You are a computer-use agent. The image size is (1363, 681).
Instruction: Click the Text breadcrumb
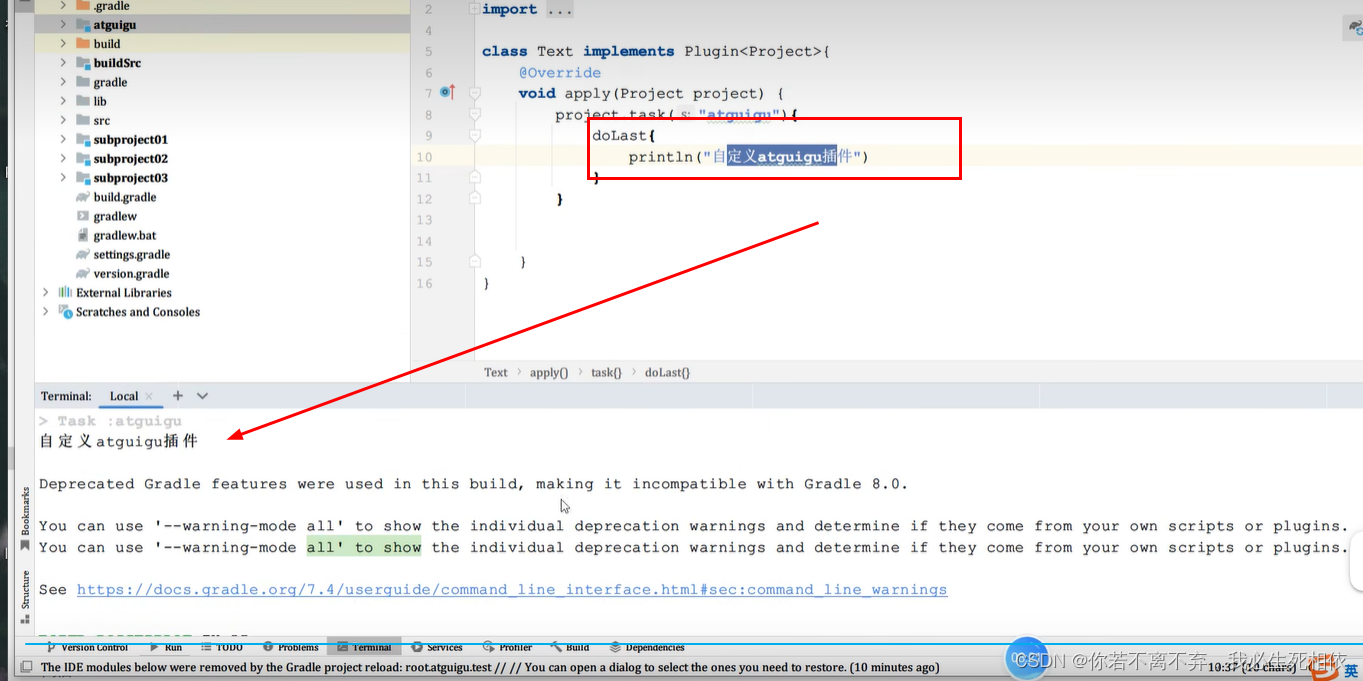click(x=496, y=372)
